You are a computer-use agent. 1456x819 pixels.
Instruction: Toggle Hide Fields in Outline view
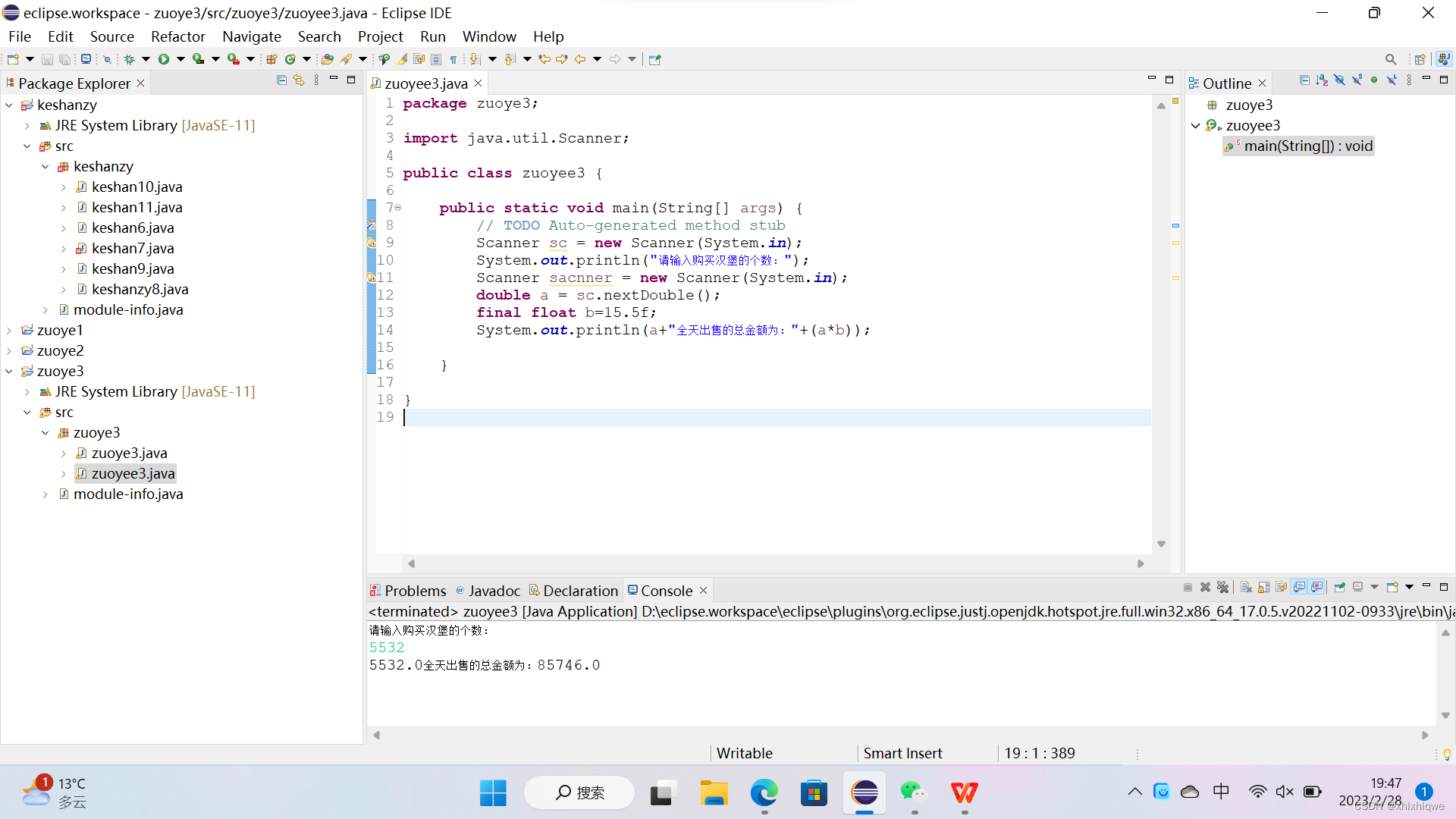coord(1339,80)
